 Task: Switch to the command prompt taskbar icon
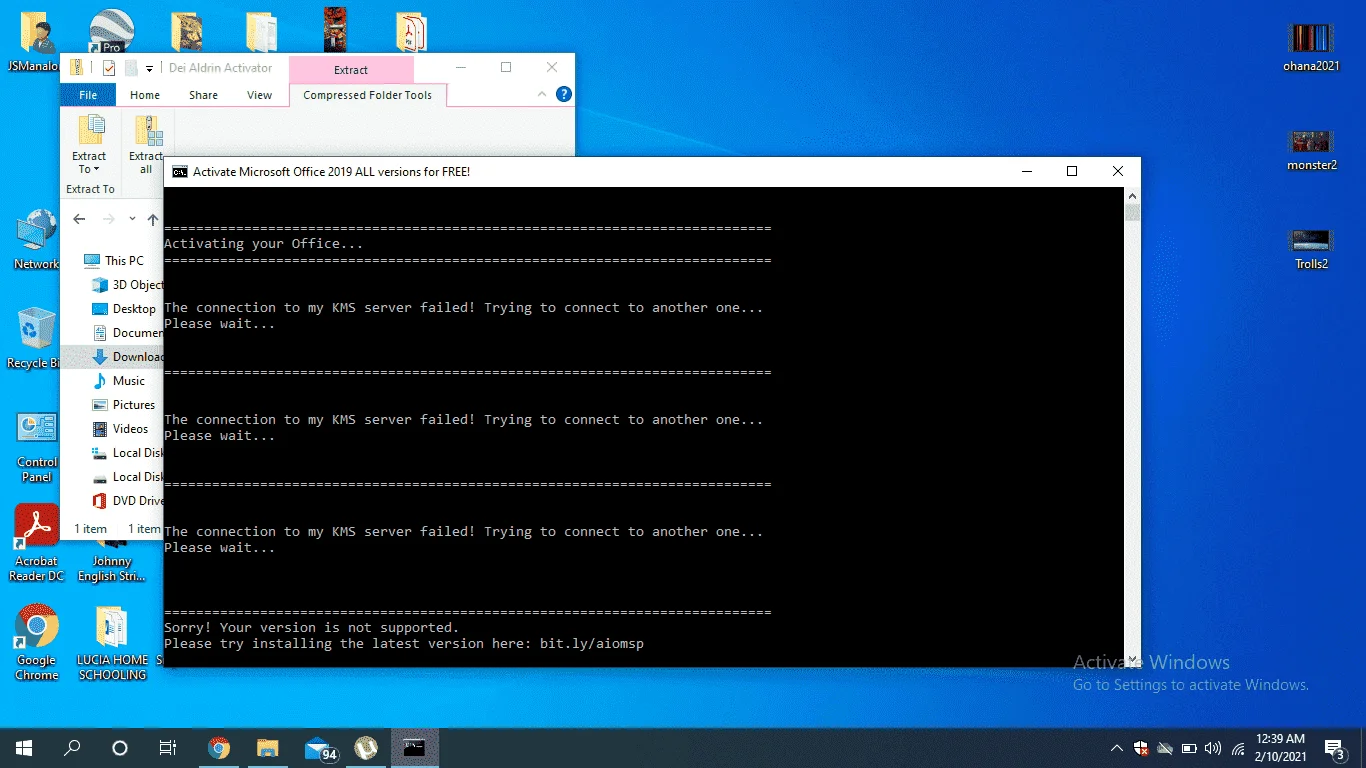coord(414,747)
